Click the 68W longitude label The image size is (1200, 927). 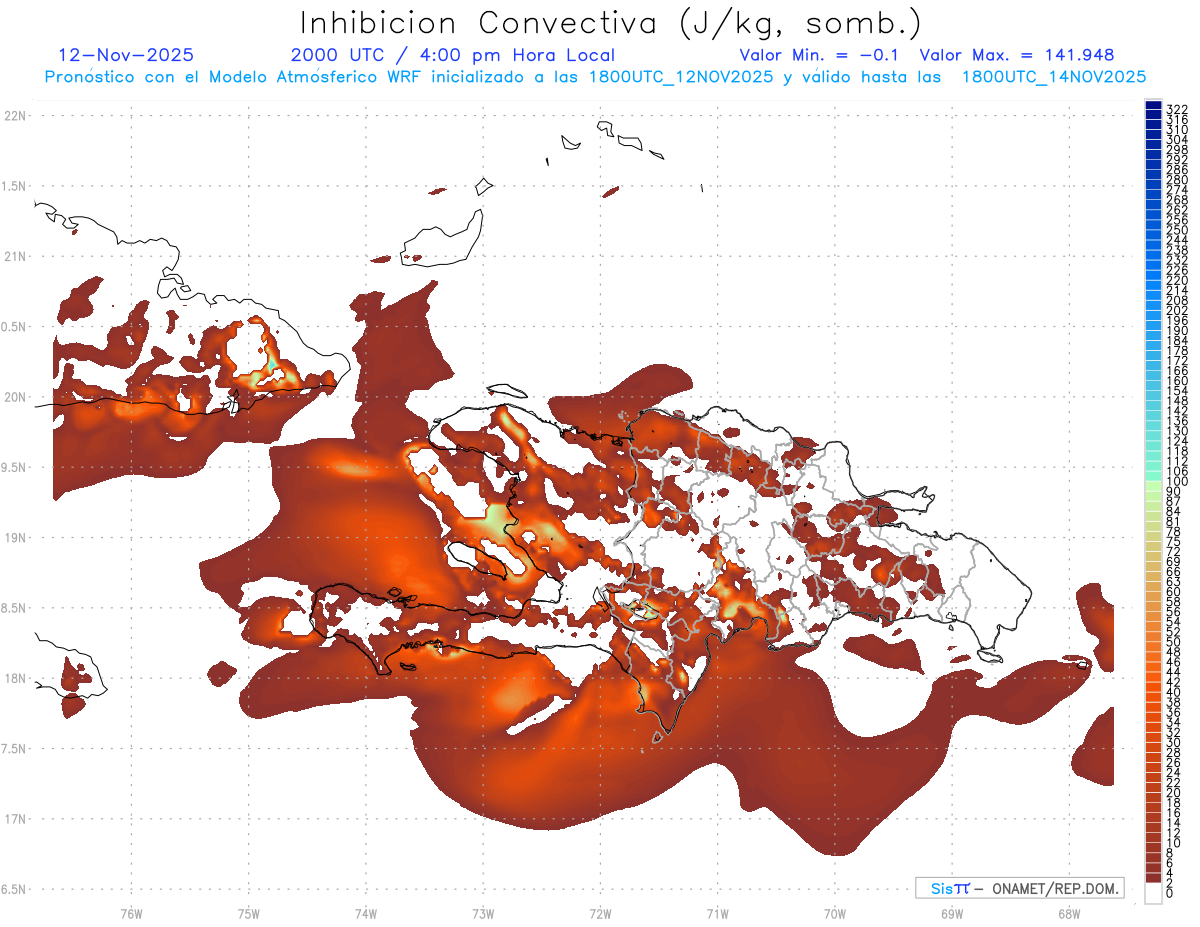1069,913
